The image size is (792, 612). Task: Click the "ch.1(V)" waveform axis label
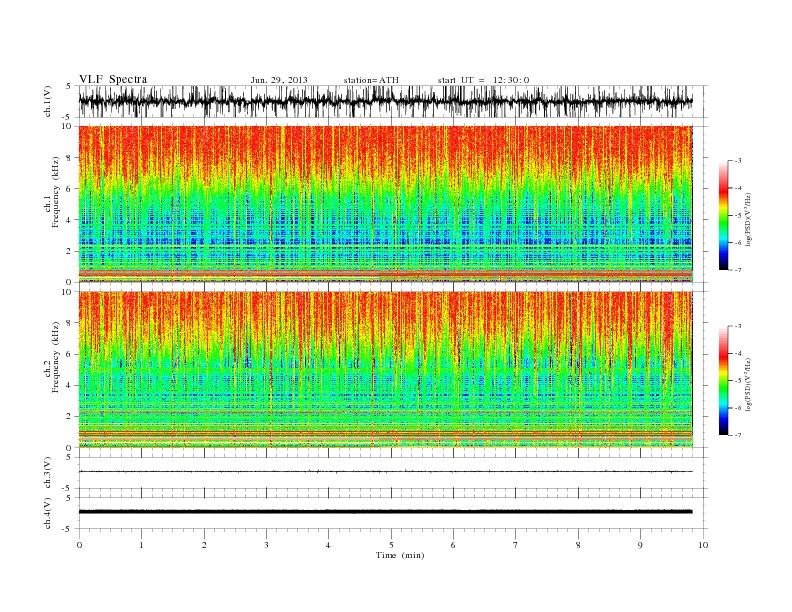pos(48,101)
